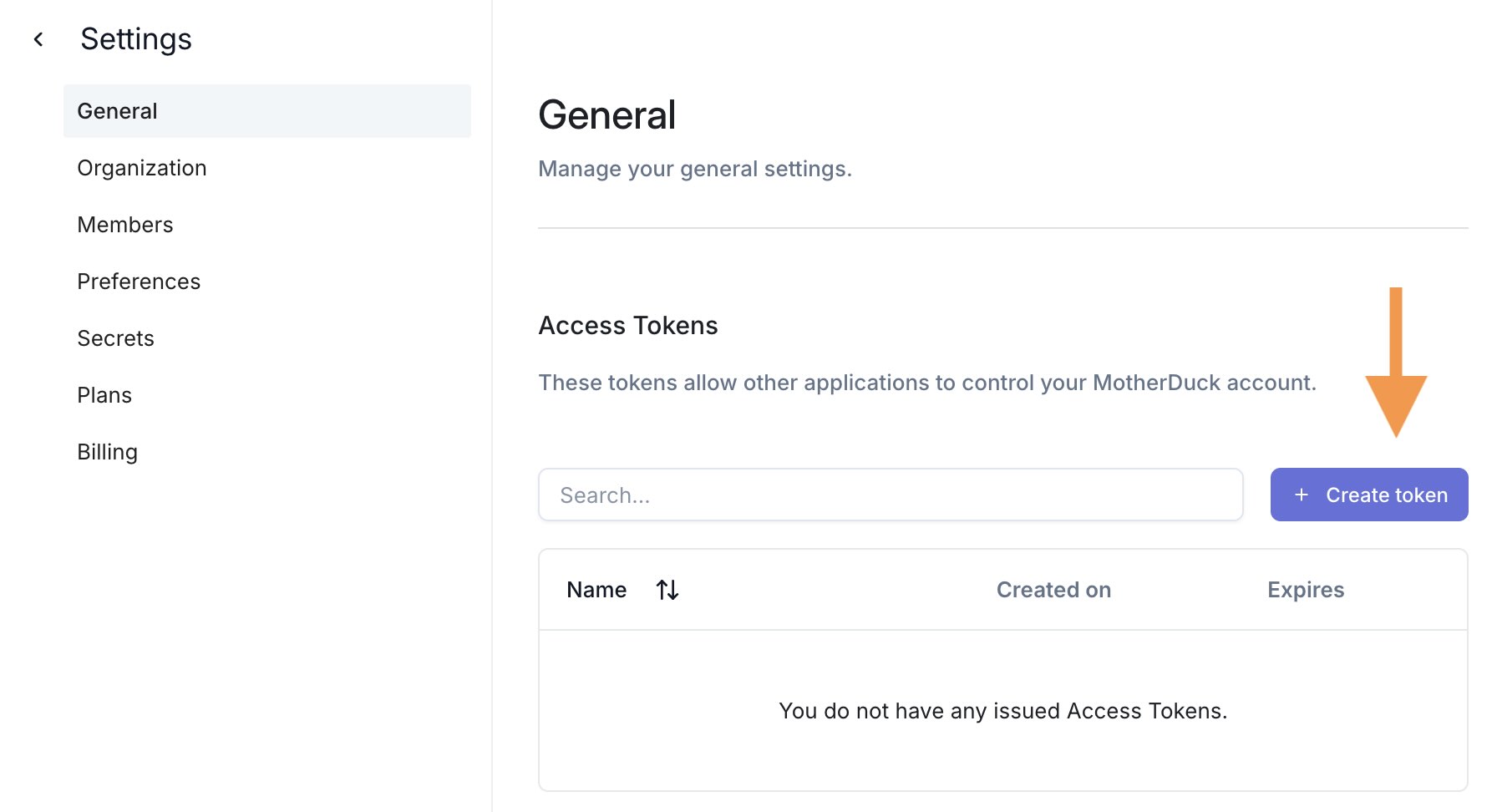The height and width of the screenshot is (812, 1497).
Task: Click inside the Search tokens field
Action: pos(890,495)
